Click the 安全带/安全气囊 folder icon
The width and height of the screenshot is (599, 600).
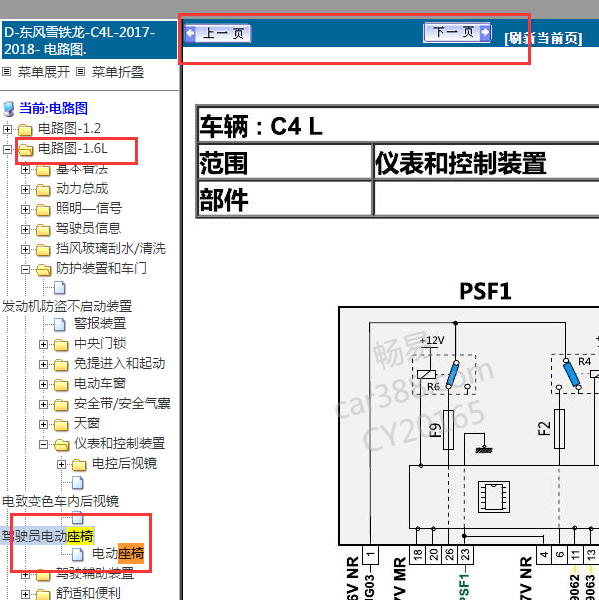pyautogui.click(x=61, y=404)
